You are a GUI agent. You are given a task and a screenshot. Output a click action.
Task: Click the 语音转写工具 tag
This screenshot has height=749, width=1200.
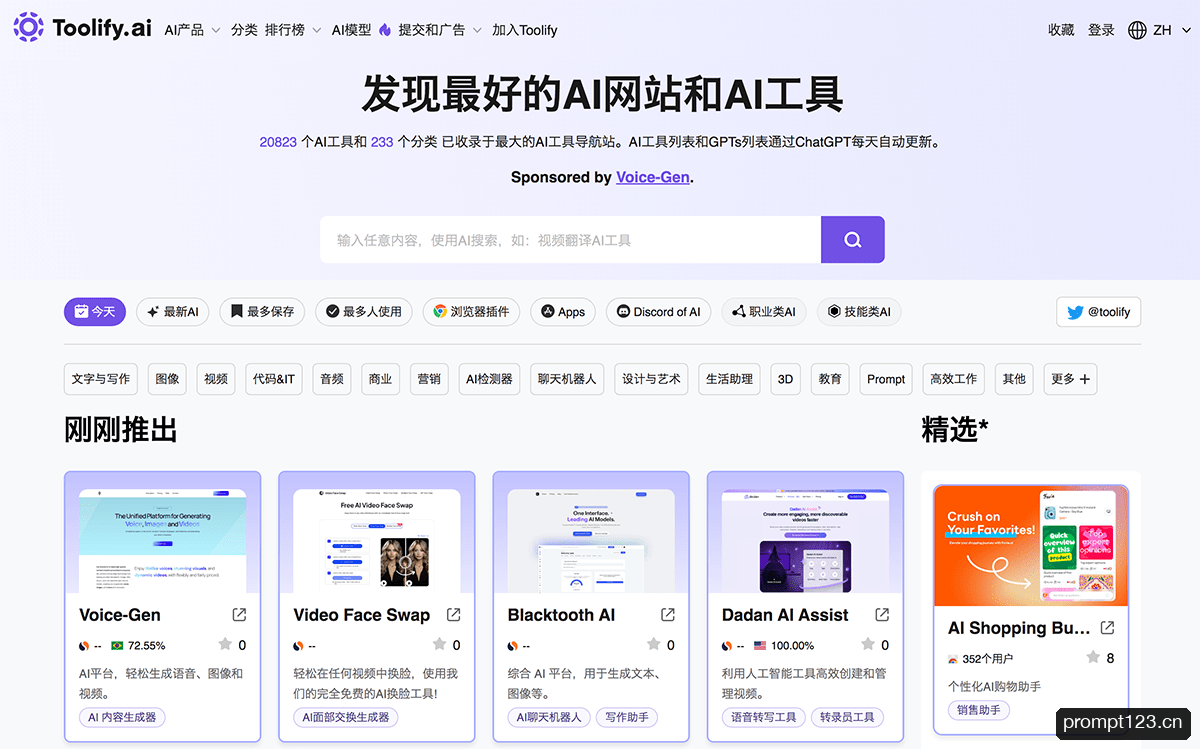coord(764,717)
